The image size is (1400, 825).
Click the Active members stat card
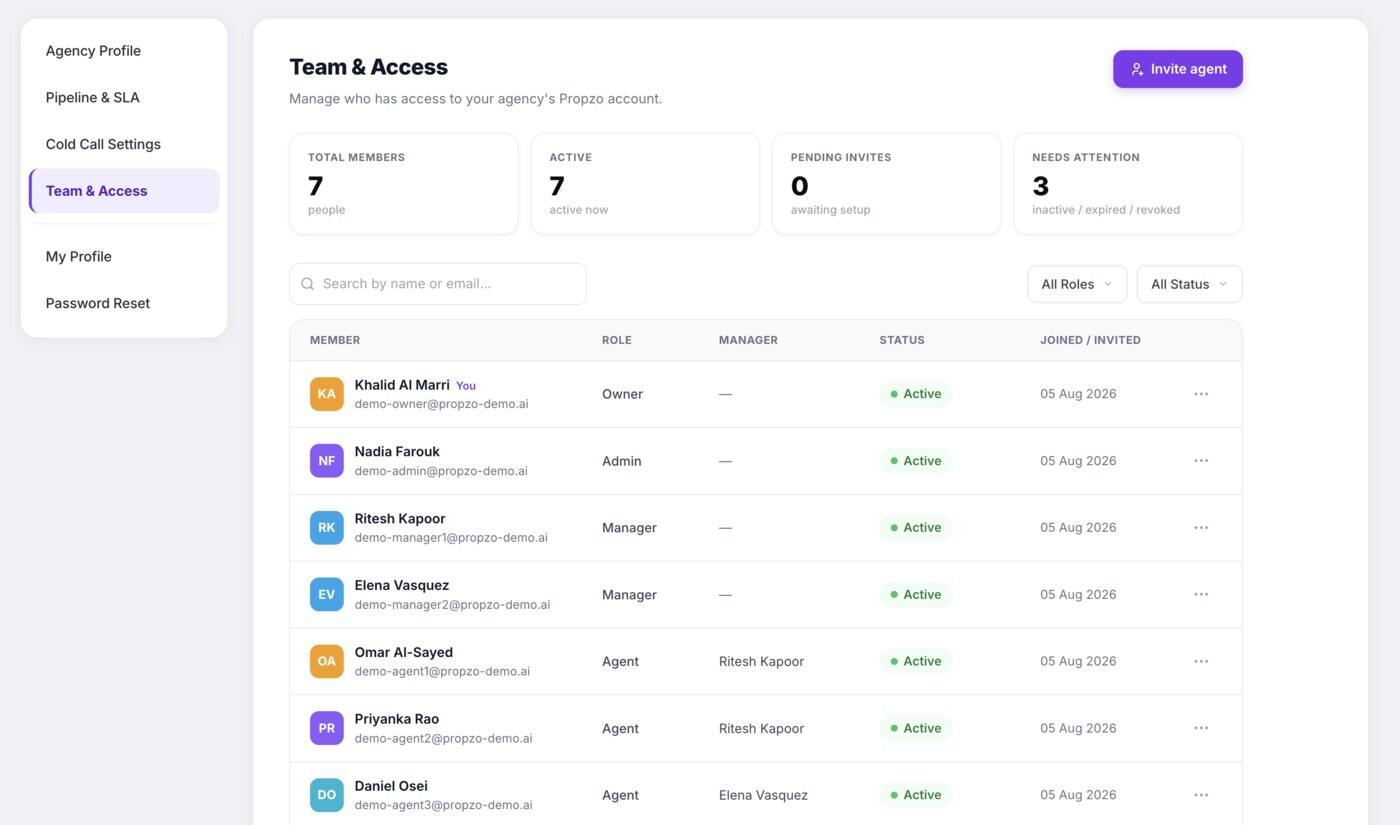tap(645, 184)
